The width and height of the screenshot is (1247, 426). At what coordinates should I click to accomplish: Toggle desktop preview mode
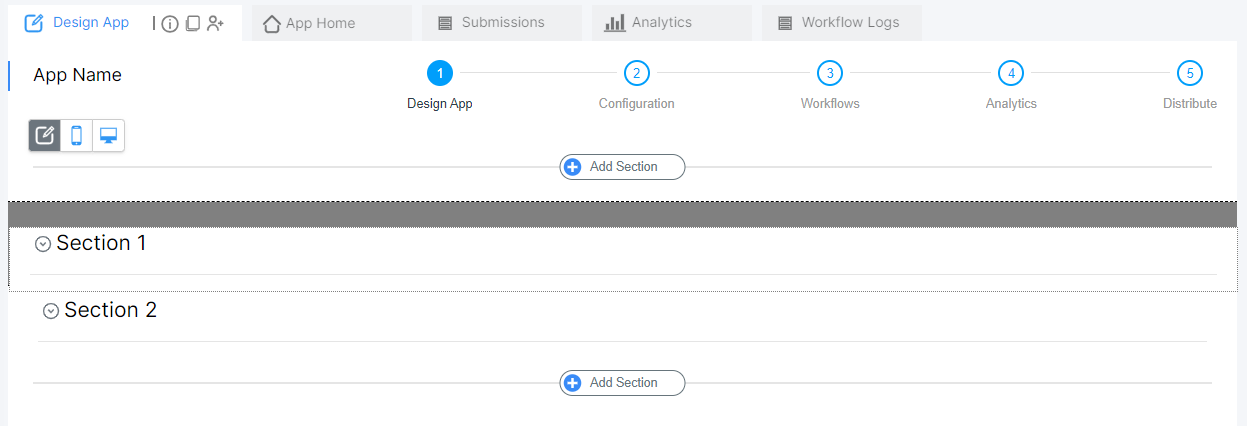tap(108, 136)
